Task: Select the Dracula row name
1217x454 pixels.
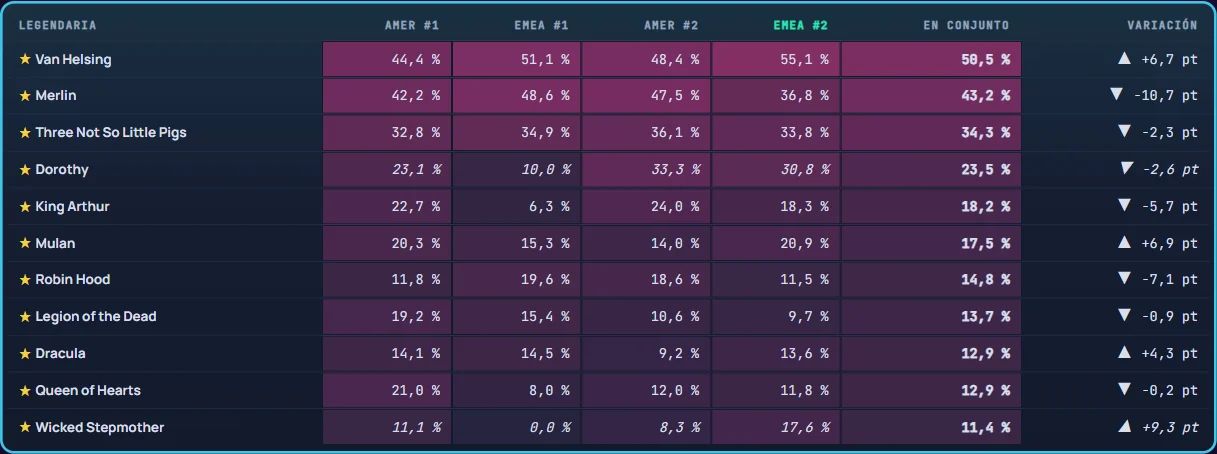Action: tap(60, 354)
